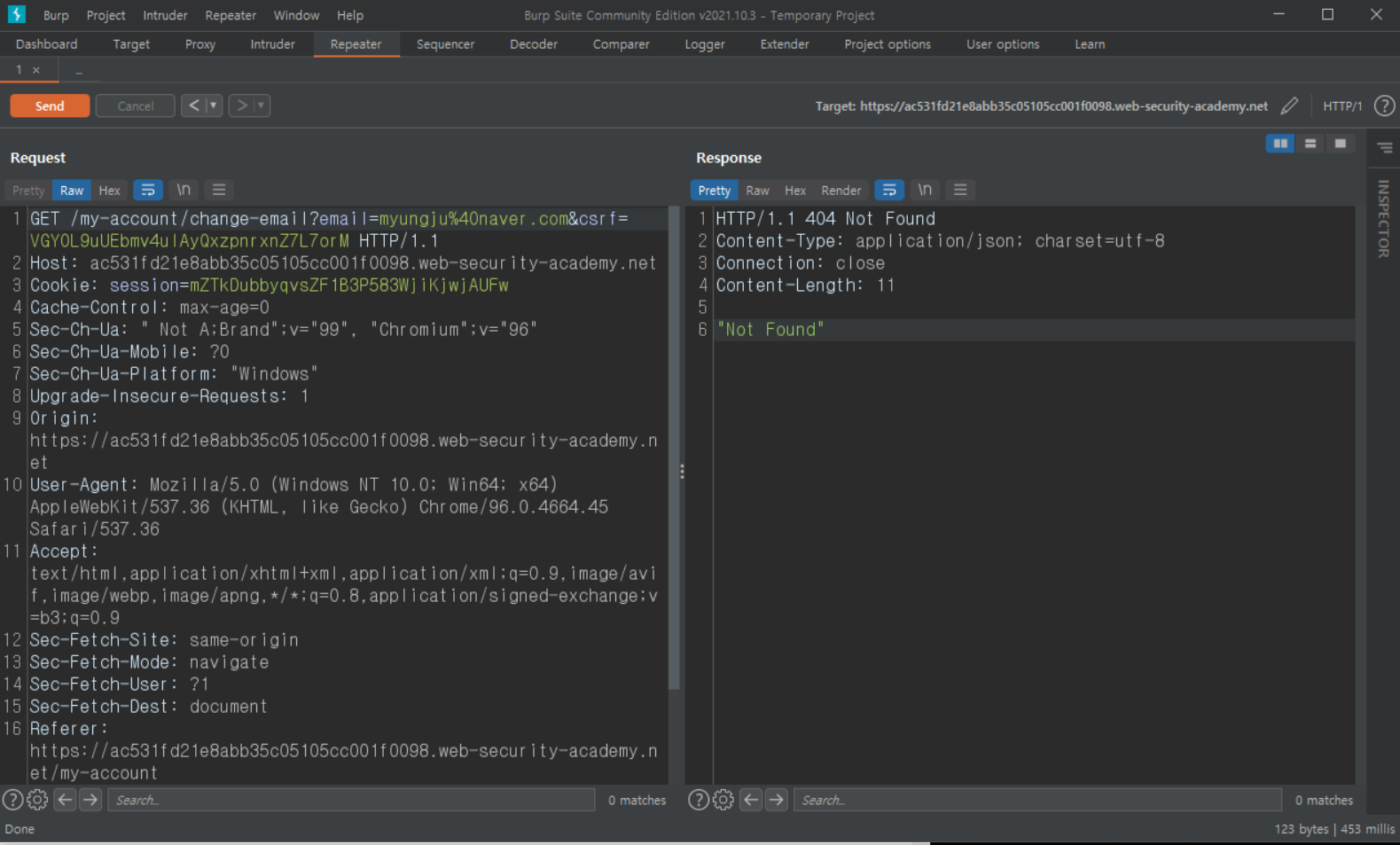Viewport: 1400px width, 845px height.
Task: Click the splitter handle between Request and Response
Action: point(682,472)
